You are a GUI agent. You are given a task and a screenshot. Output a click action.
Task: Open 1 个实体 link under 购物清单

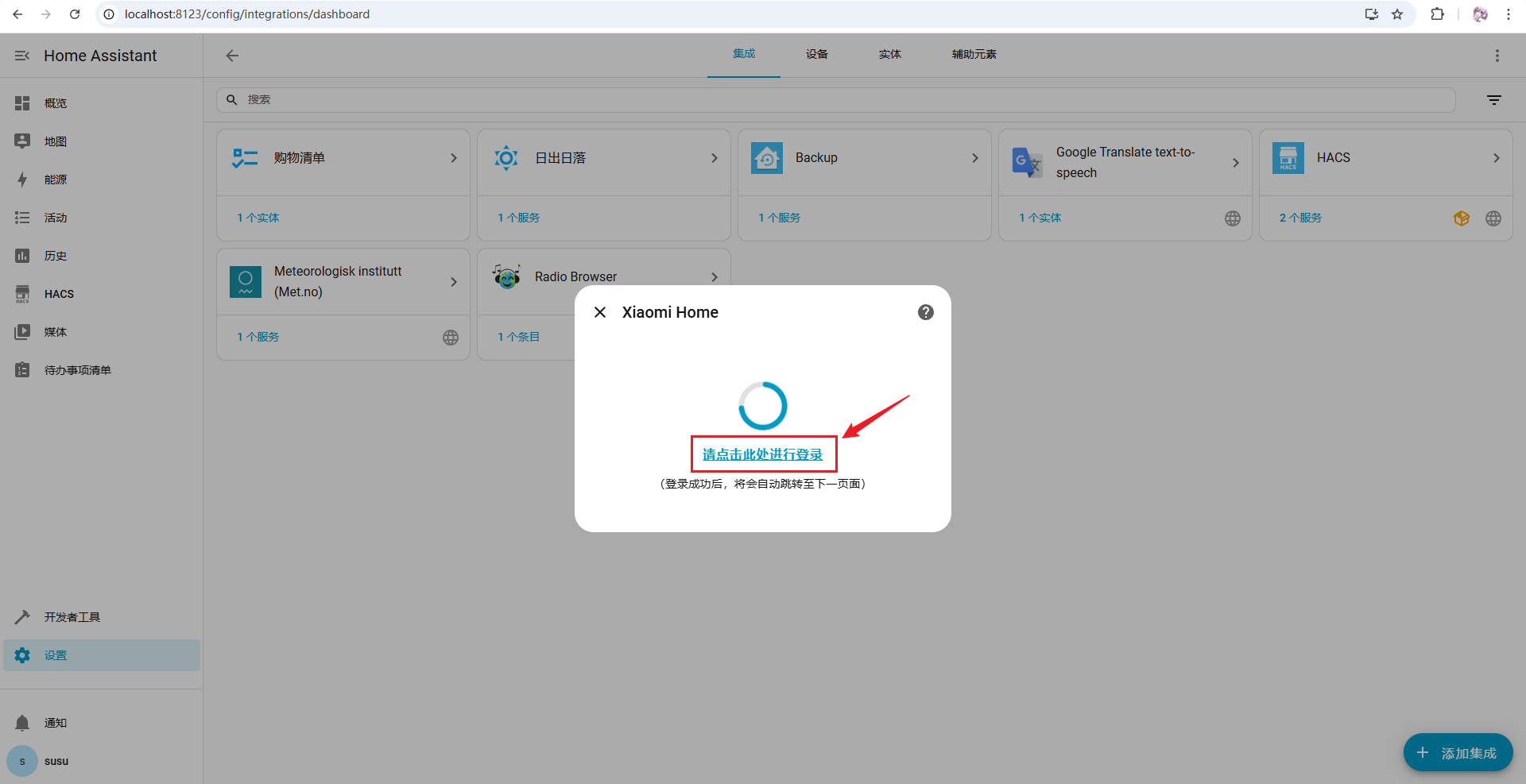tap(258, 218)
